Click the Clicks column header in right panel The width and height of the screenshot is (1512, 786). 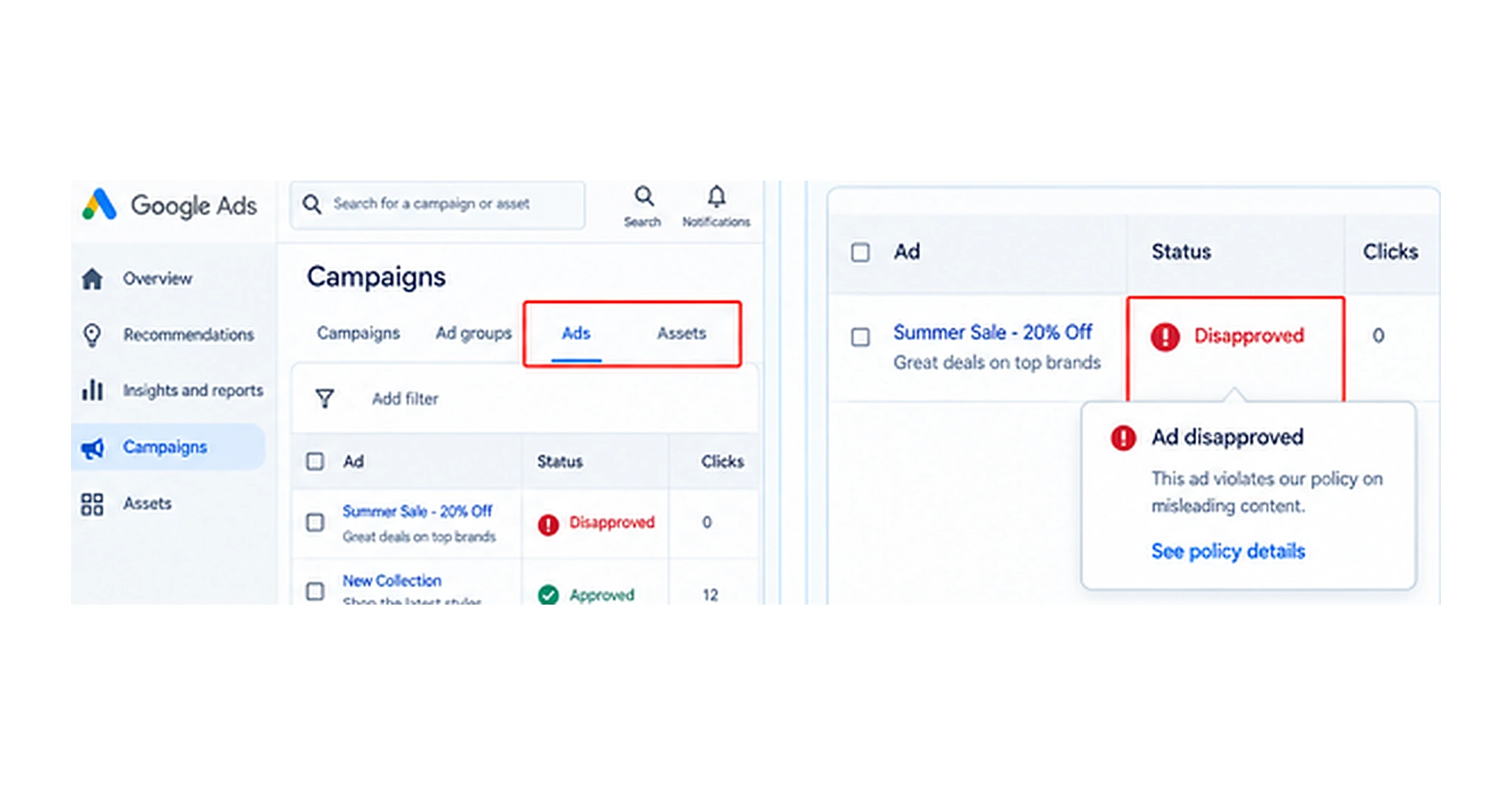(x=1390, y=252)
